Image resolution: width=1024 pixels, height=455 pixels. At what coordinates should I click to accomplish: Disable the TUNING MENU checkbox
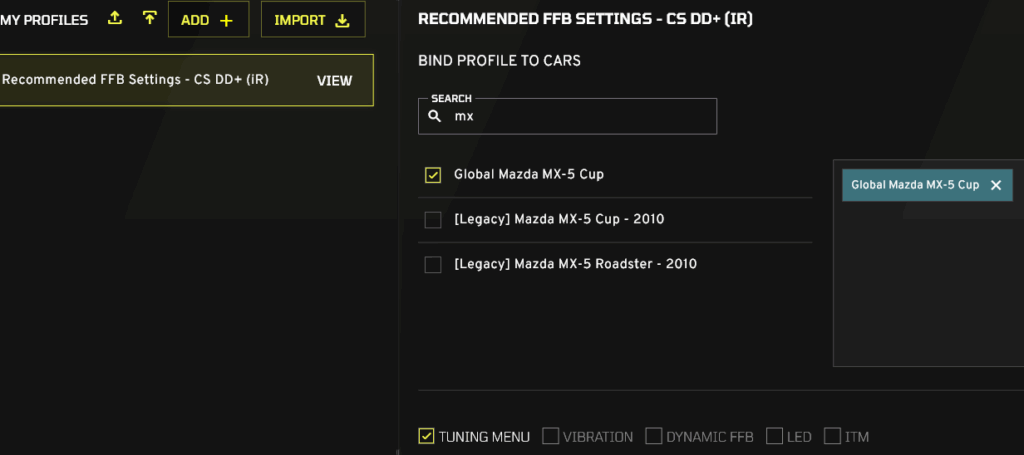coord(426,436)
